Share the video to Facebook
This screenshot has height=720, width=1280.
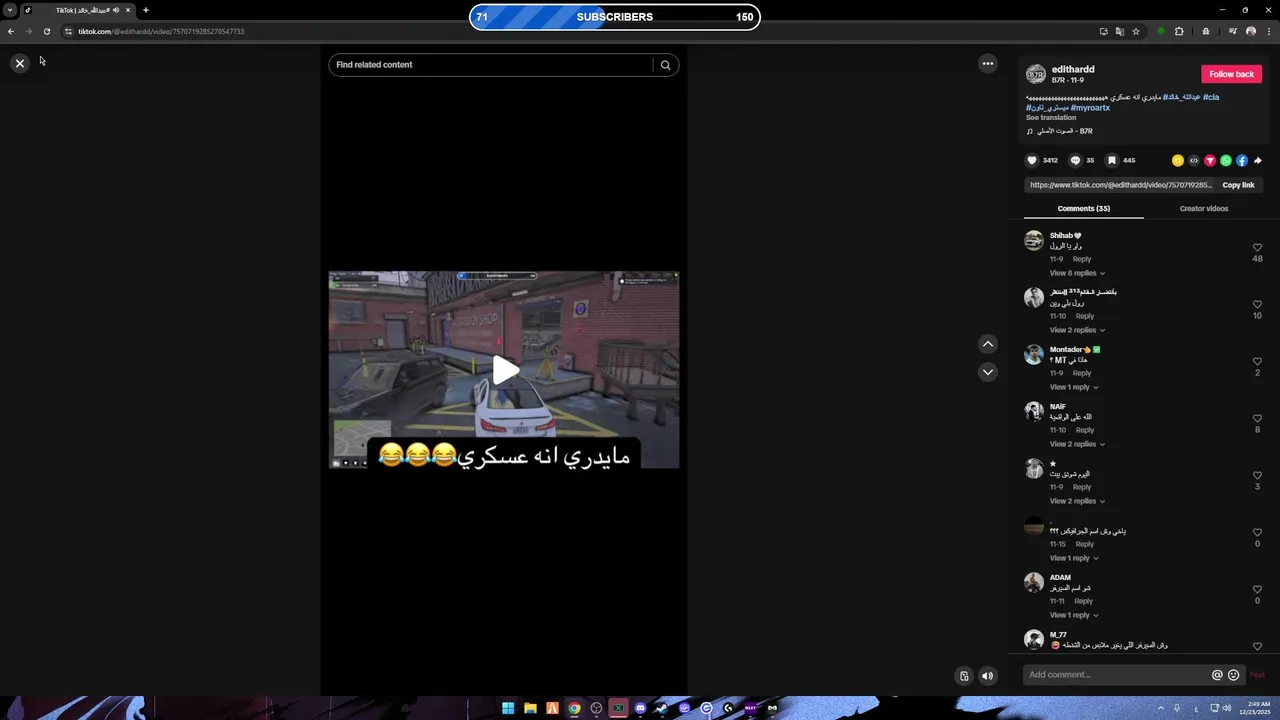[x=1242, y=160]
